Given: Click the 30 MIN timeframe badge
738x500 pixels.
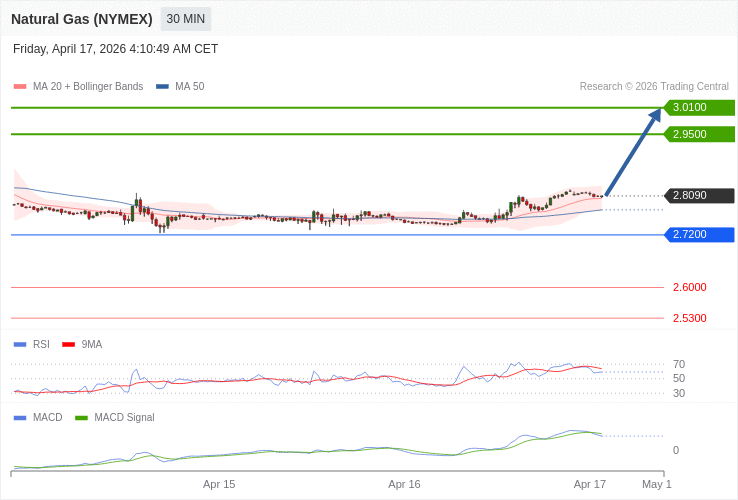Looking at the screenshot, I should click(x=186, y=19).
